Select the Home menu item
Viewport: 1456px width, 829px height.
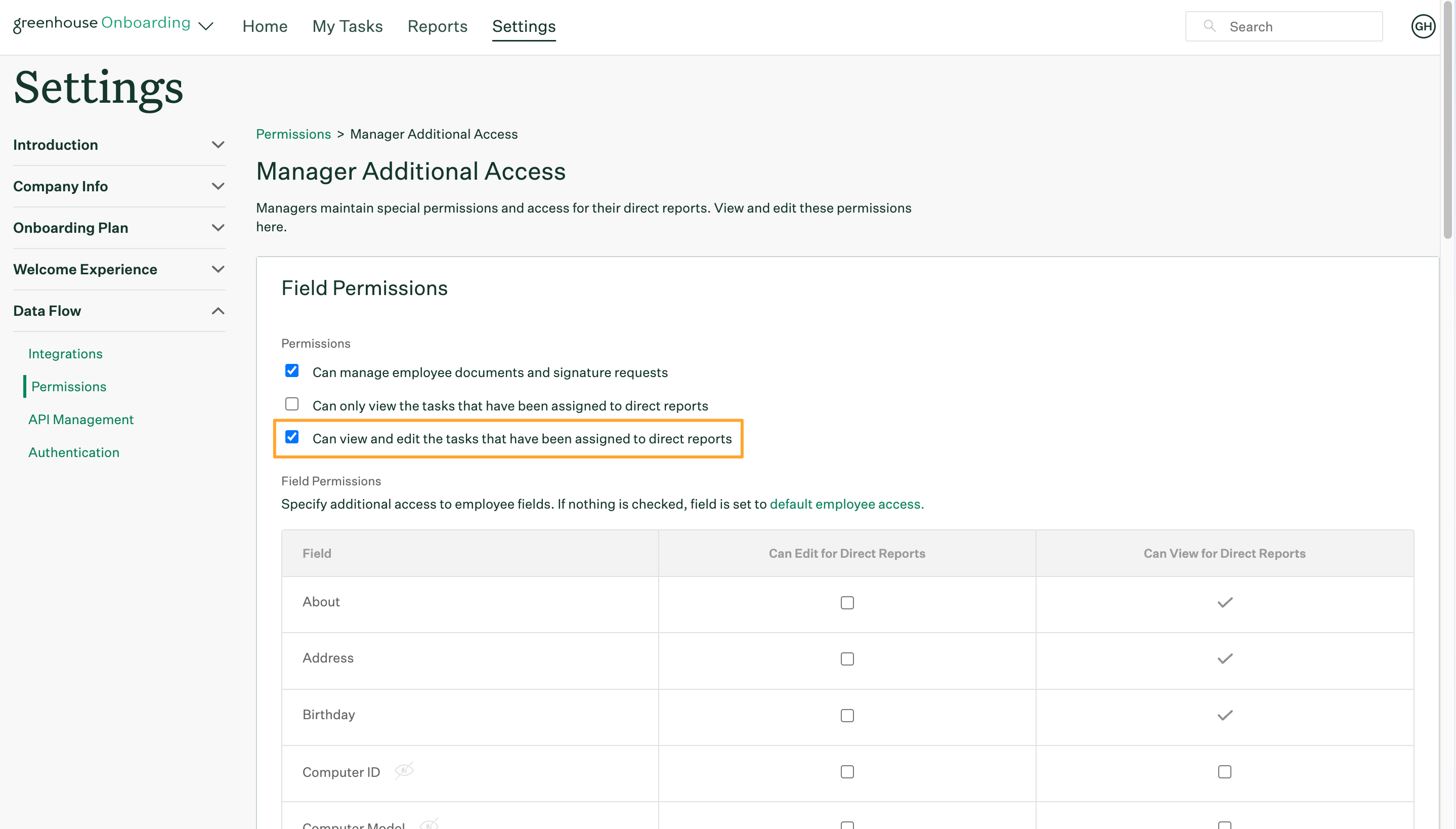pos(264,26)
